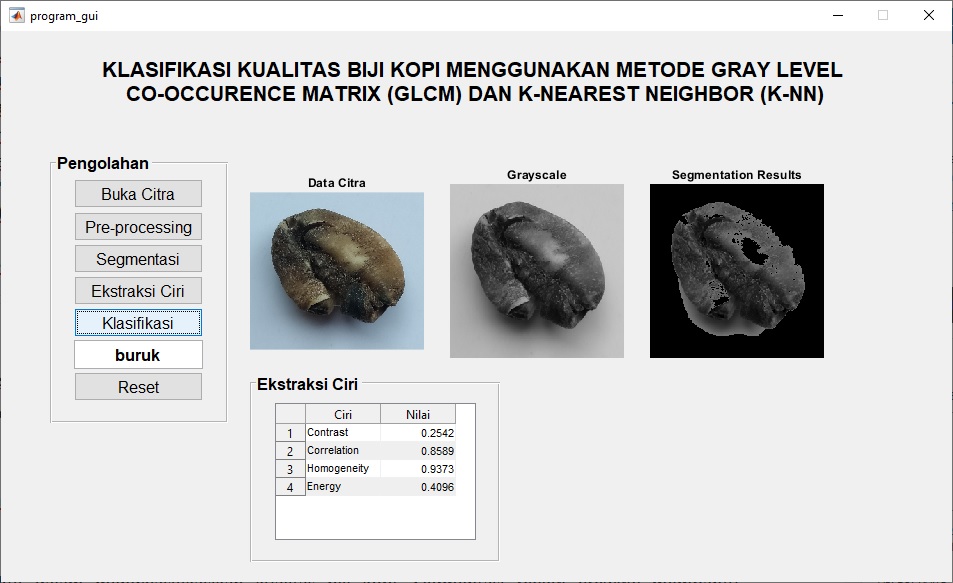Close the program_gui window
953x583 pixels.
[928, 16]
